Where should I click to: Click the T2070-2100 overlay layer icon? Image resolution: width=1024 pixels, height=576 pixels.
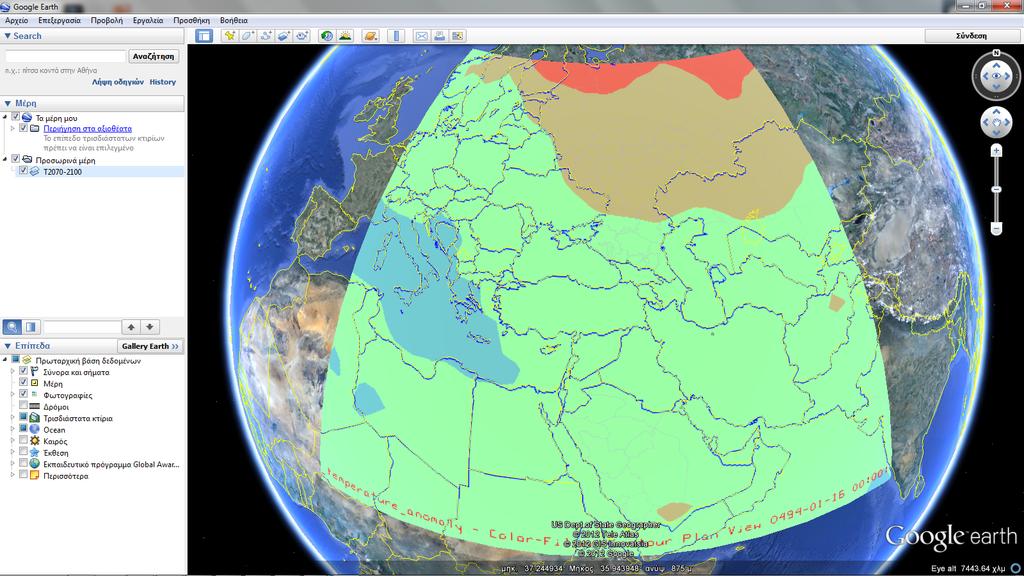[x=34, y=171]
